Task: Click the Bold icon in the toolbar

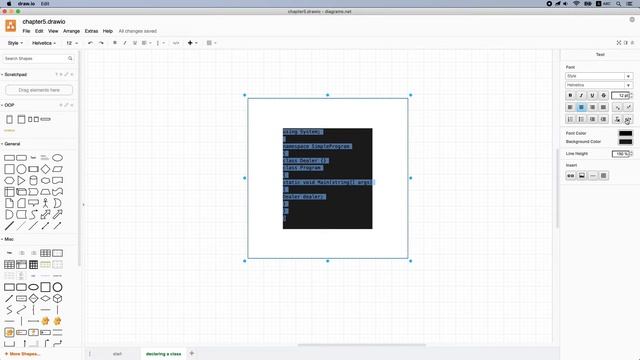Action: point(115,43)
